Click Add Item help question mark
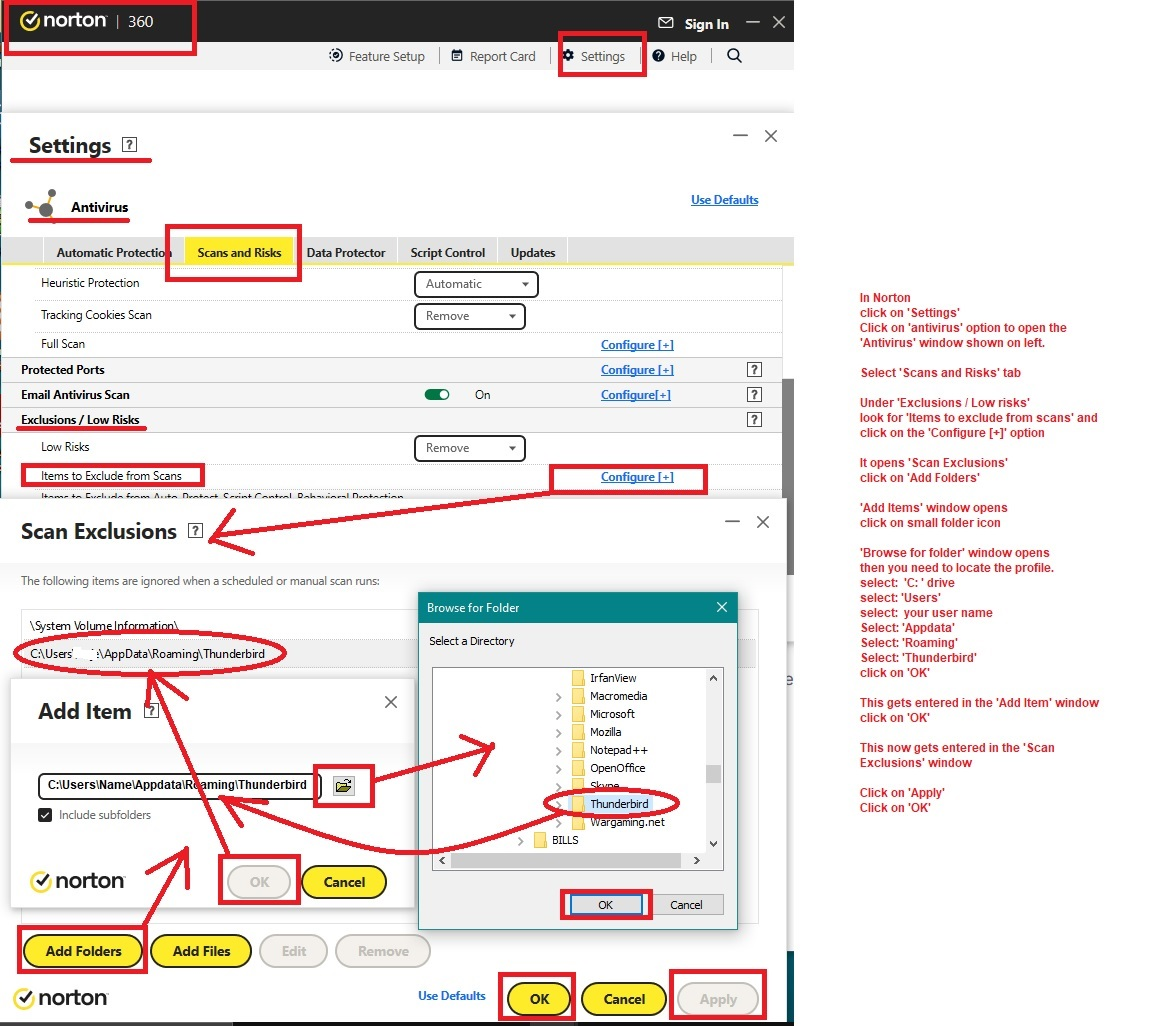 click(x=151, y=711)
